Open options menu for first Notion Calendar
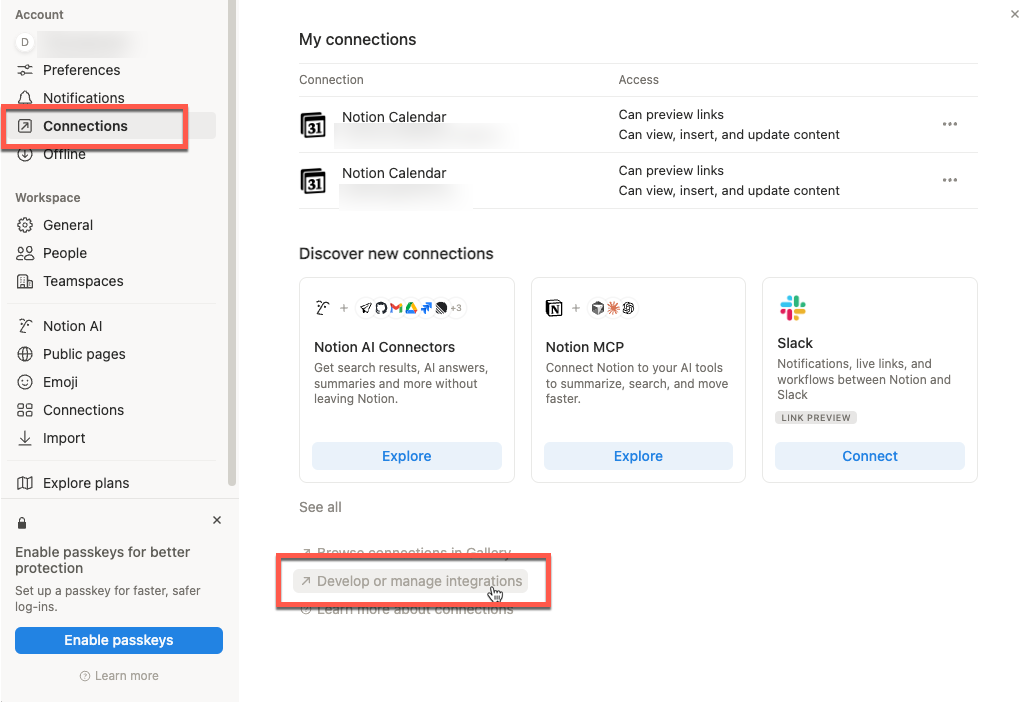 coord(949,124)
